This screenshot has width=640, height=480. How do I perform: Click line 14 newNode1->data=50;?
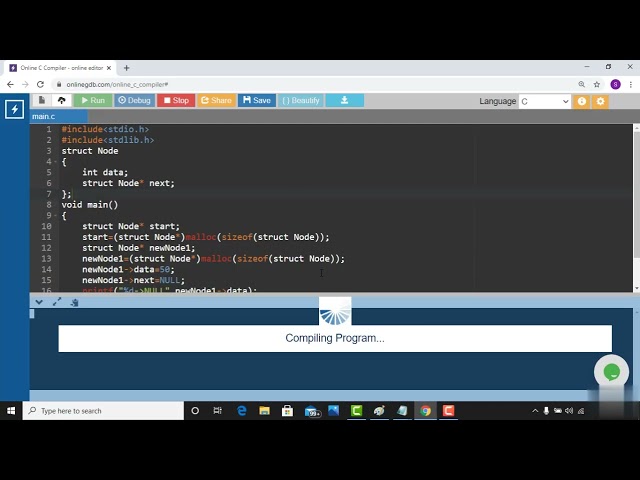point(128,269)
